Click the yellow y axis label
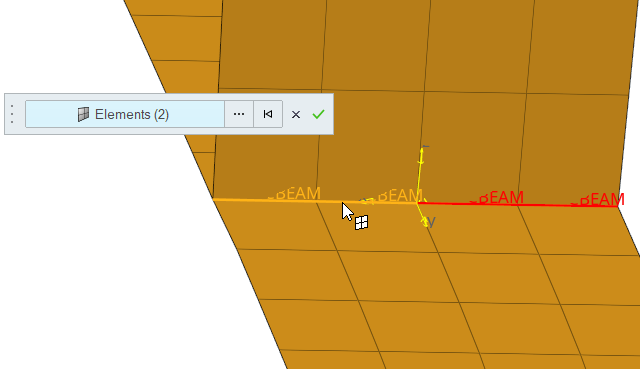The width and height of the screenshot is (640, 369). coord(431,221)
